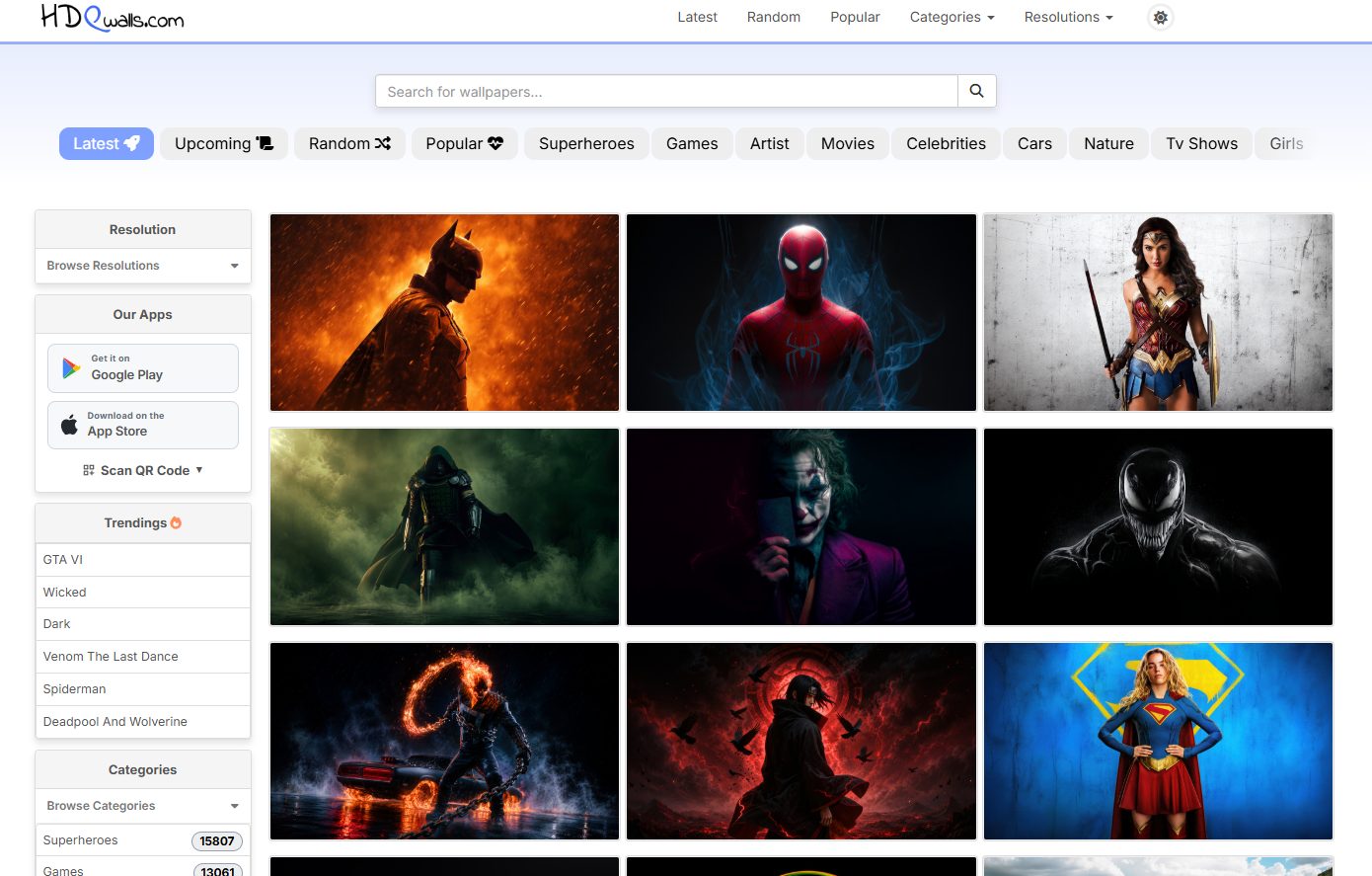
Task: Click the search magnifier button
Action: coord(976,91)
